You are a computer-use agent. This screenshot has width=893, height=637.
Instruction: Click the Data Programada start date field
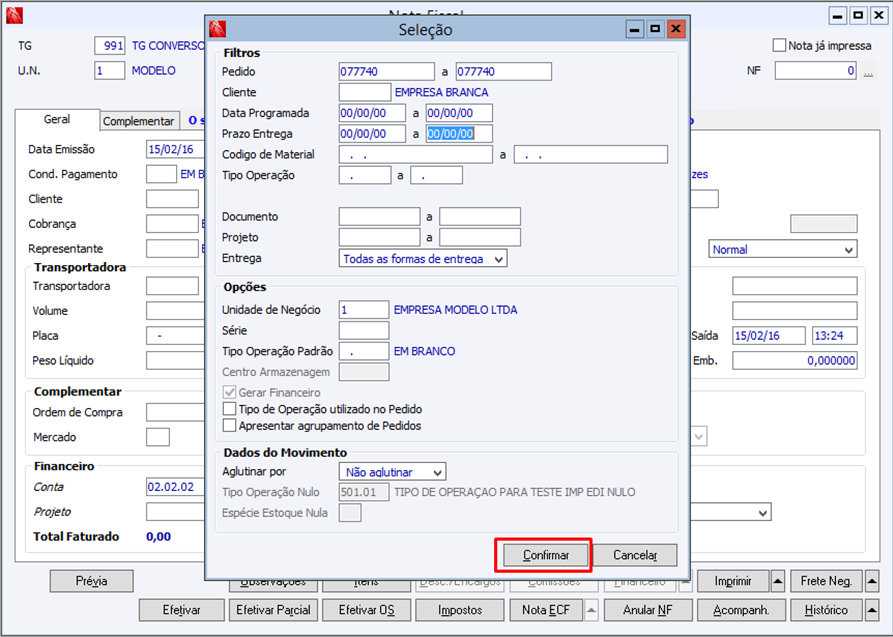click(x=372, y=113)
